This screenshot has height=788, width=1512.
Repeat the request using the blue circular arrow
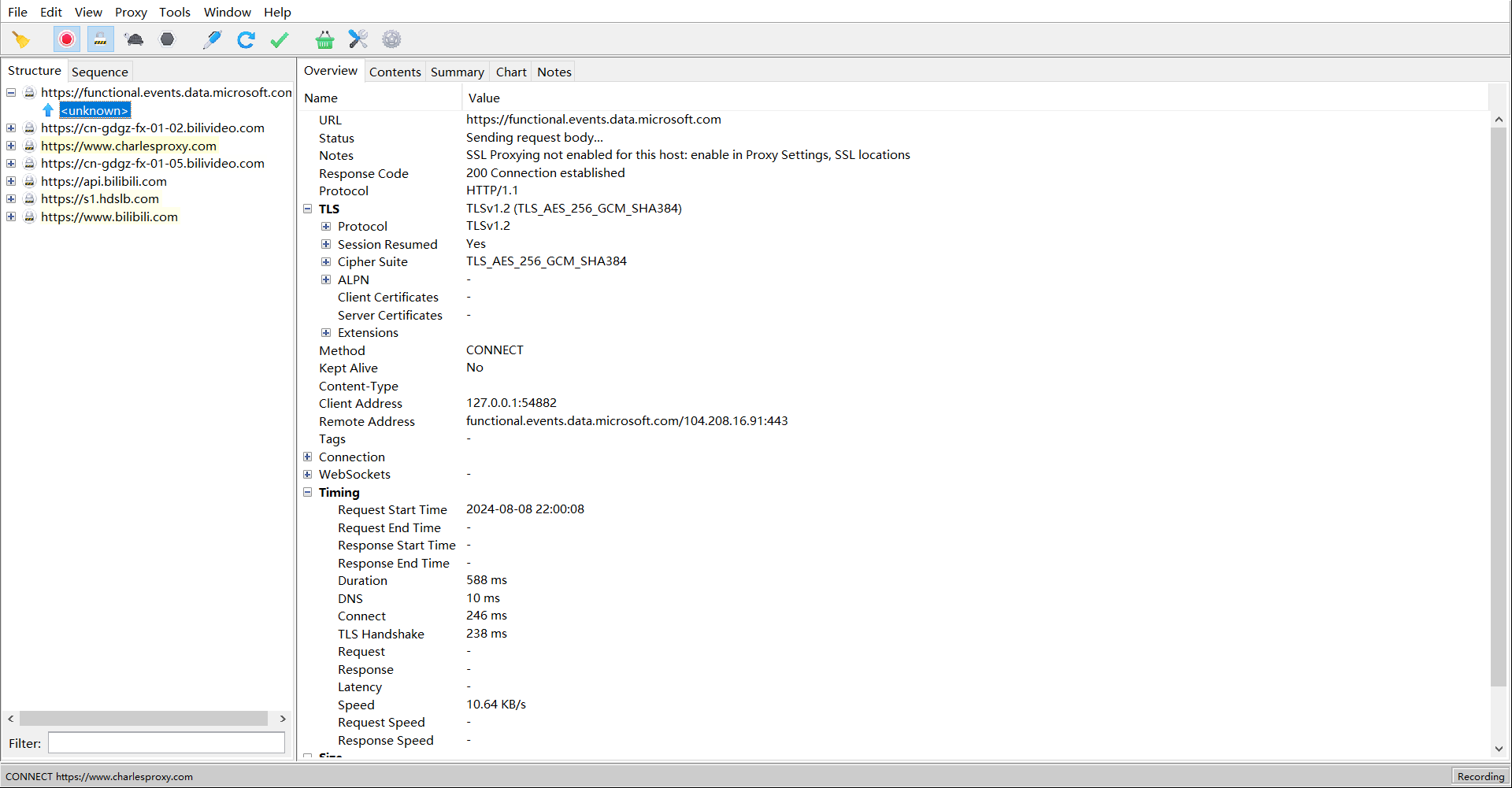pos(246,39)
